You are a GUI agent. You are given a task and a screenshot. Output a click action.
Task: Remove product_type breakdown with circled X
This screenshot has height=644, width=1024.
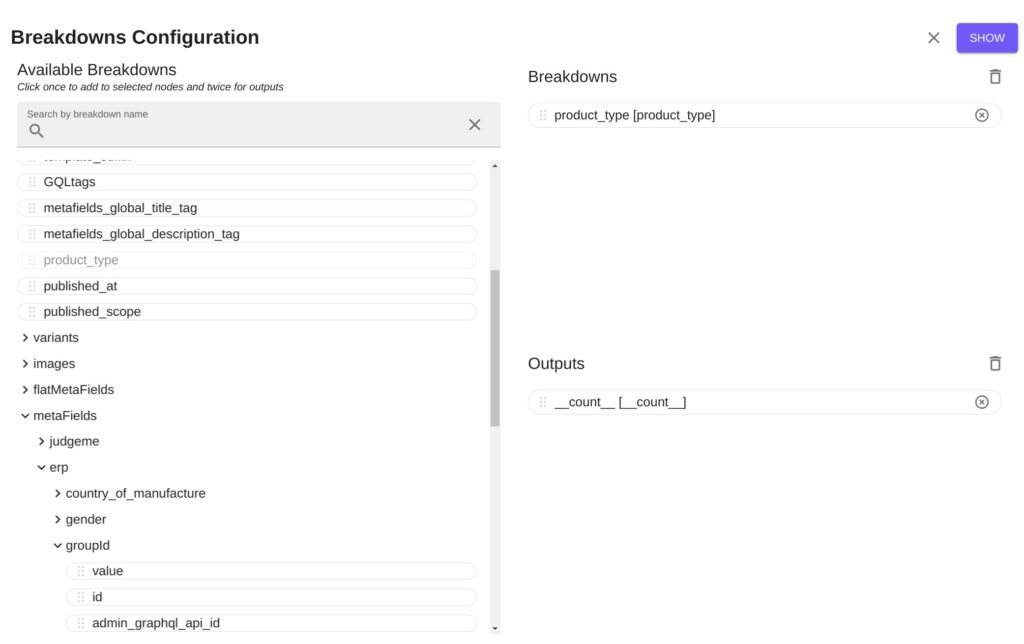[982, 116]
